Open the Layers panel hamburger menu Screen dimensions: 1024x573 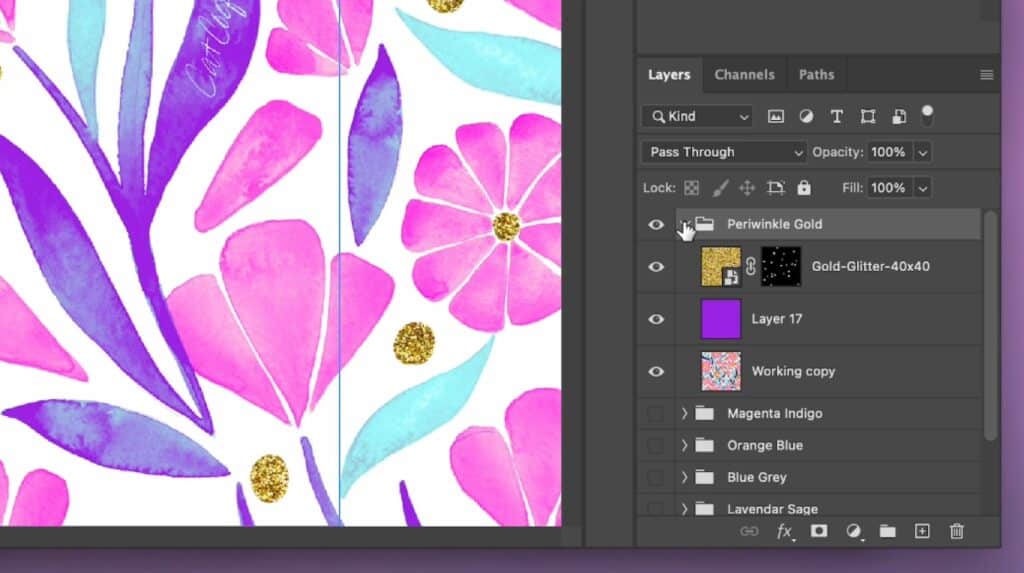[986, 75]
